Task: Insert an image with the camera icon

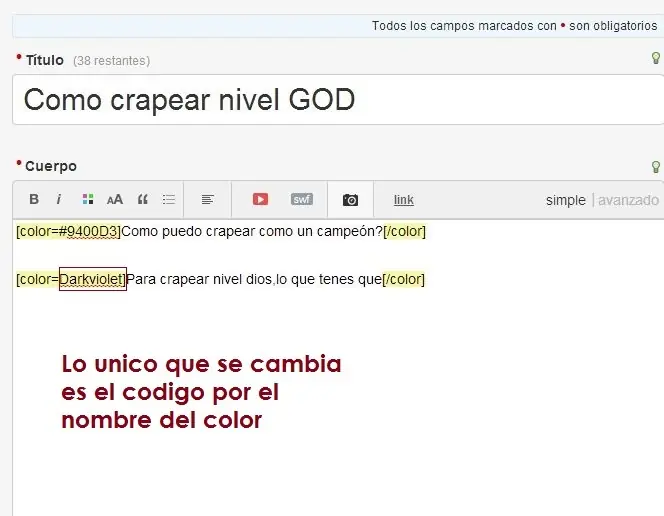Action: coord(350,199)
